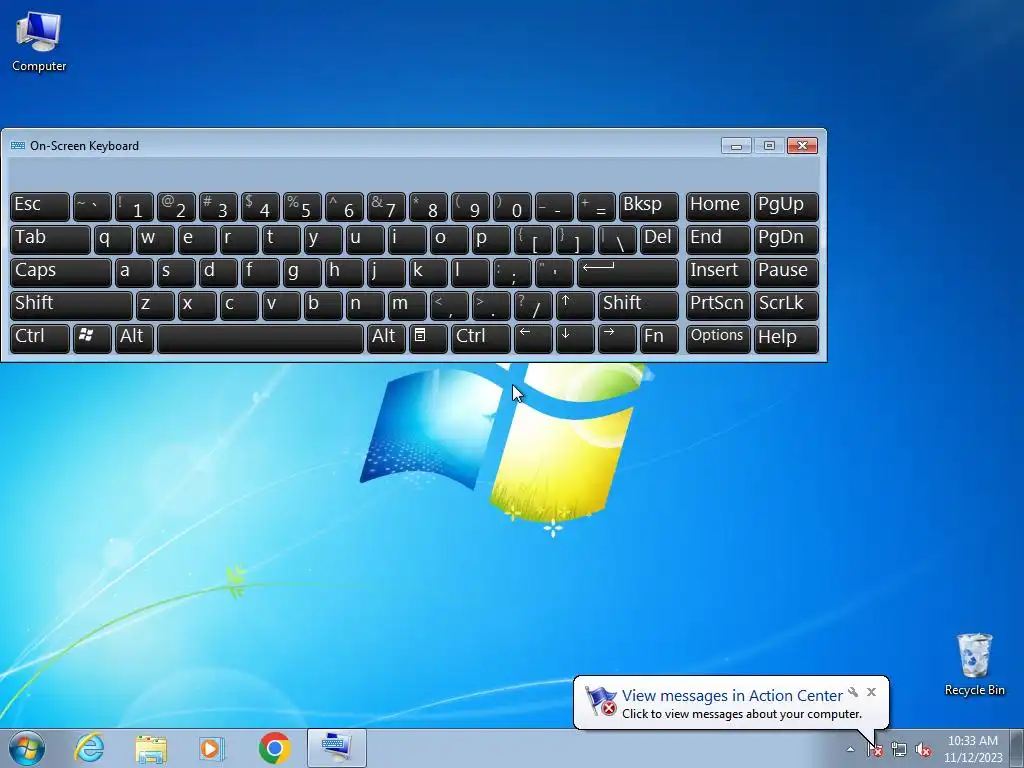The image size is (1024, 768).
Task: Click the letter q key
Action: 113,240
